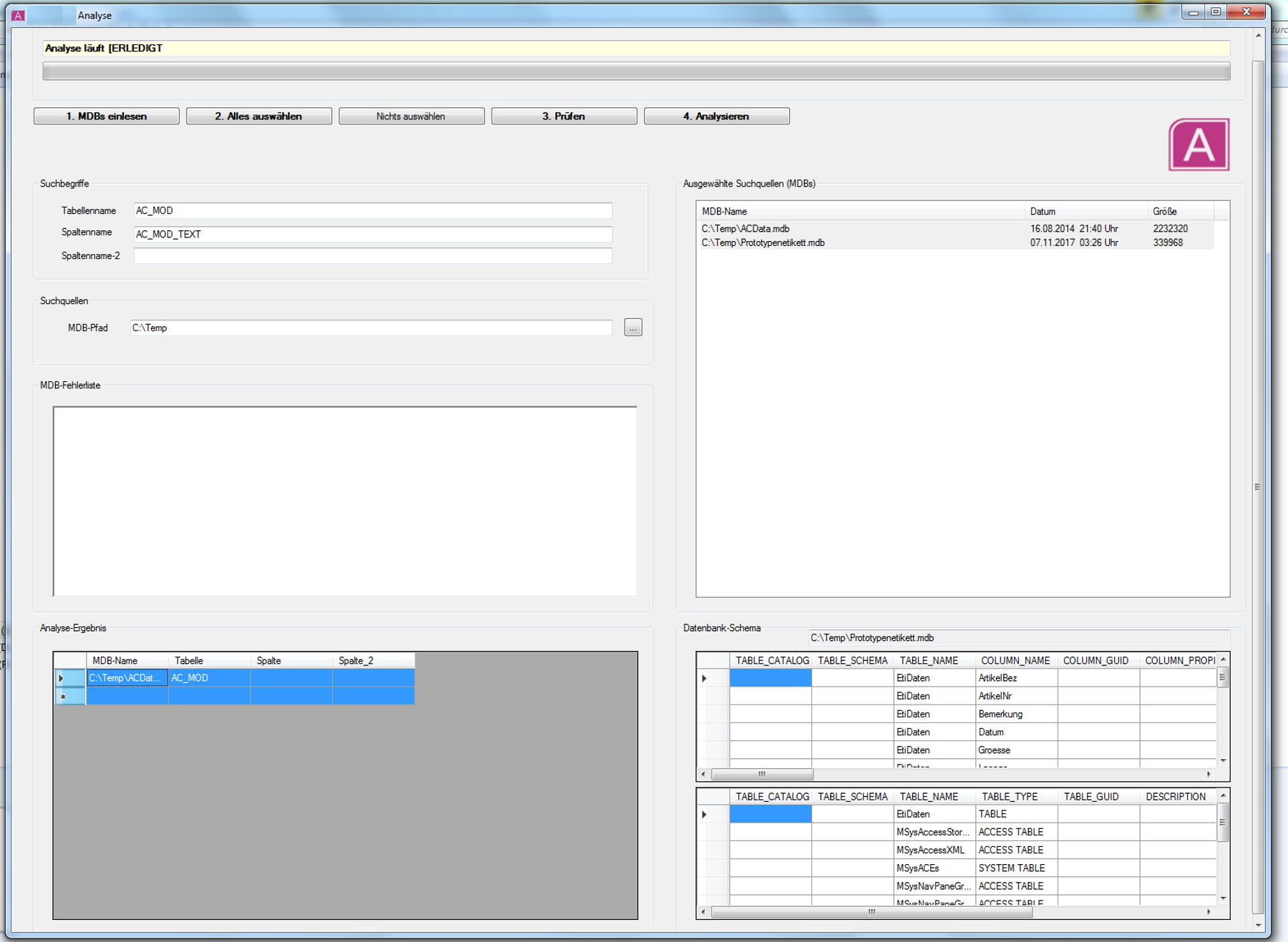Screen dimensions: 1288x942
Task: Click the Groesse cell in schema grid
Action: [1016, 750]
